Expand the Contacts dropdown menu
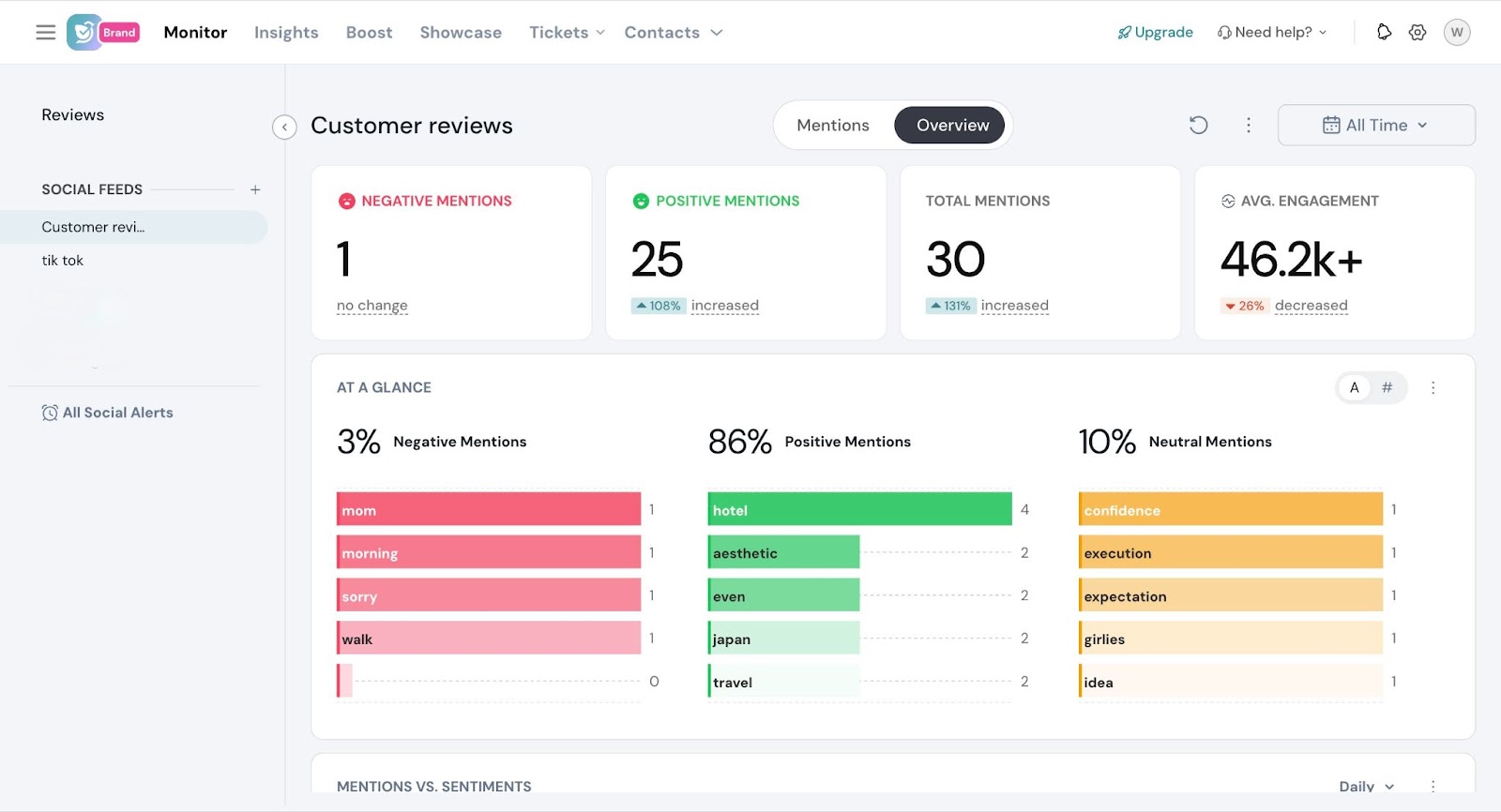This screenshot has width=1501, height=812. pos(674,33)
